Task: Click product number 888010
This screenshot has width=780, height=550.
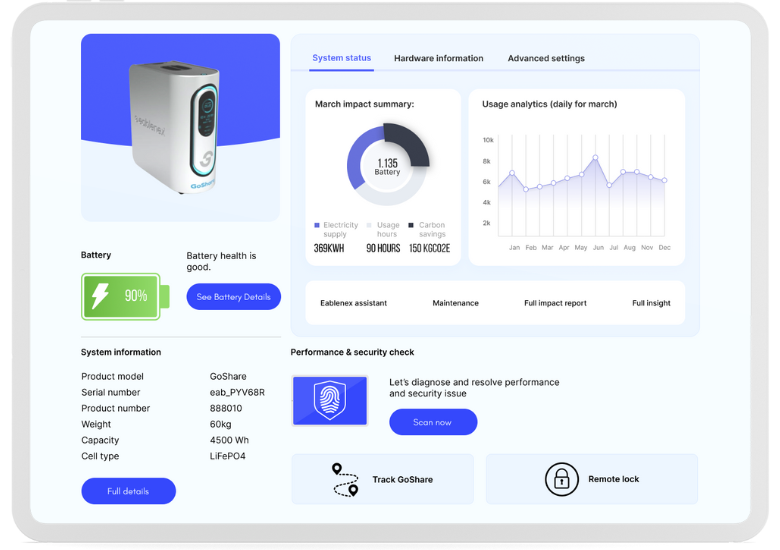Action: [226, 408]
